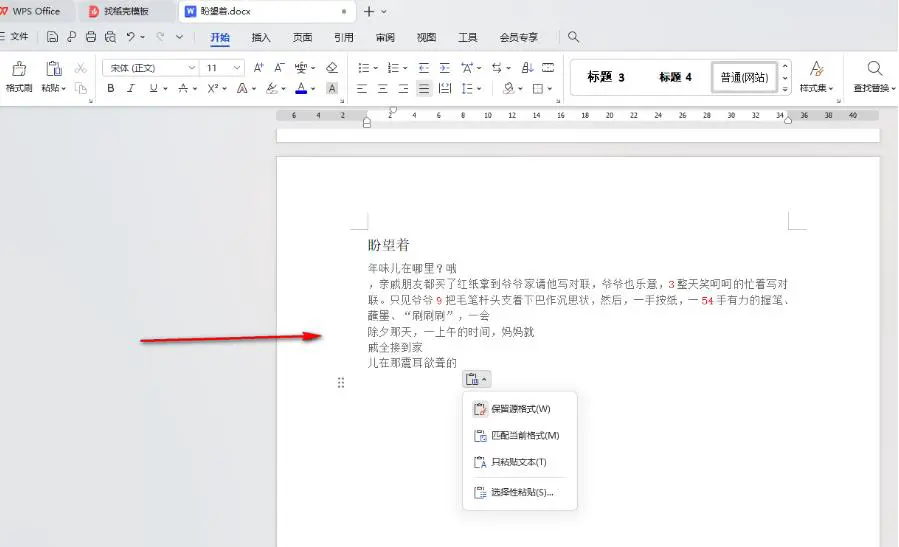Click the search magnifier in ribbon tabs
This screenshot has width=899, height=547.
click(x=573, y=37)
